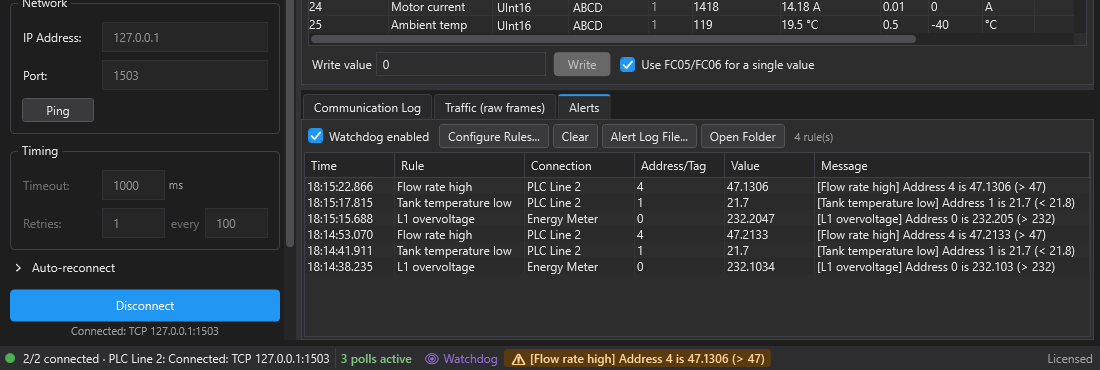Sort alerts by the Time column header
The image size is (1100, 370).
click(x=349, y=166)
